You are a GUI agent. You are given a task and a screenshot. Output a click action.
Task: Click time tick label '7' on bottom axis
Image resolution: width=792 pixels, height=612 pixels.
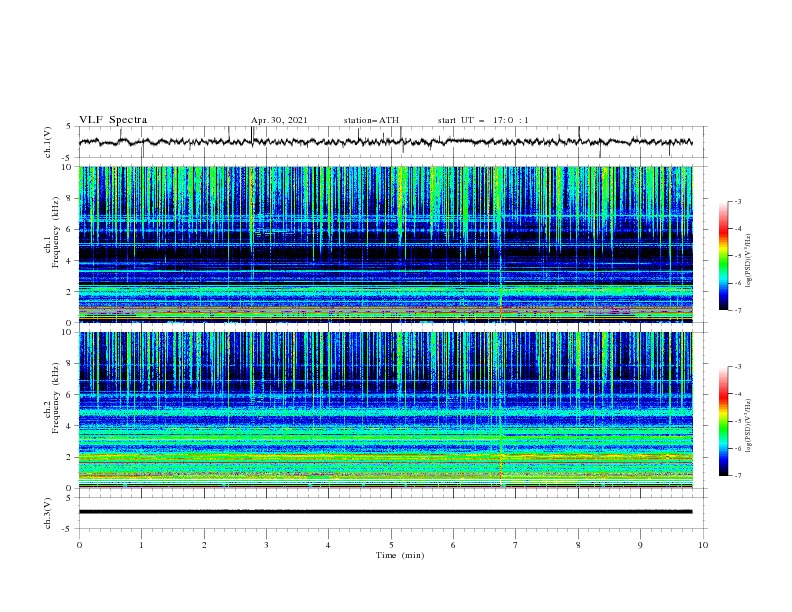click(x=516, y=545)
